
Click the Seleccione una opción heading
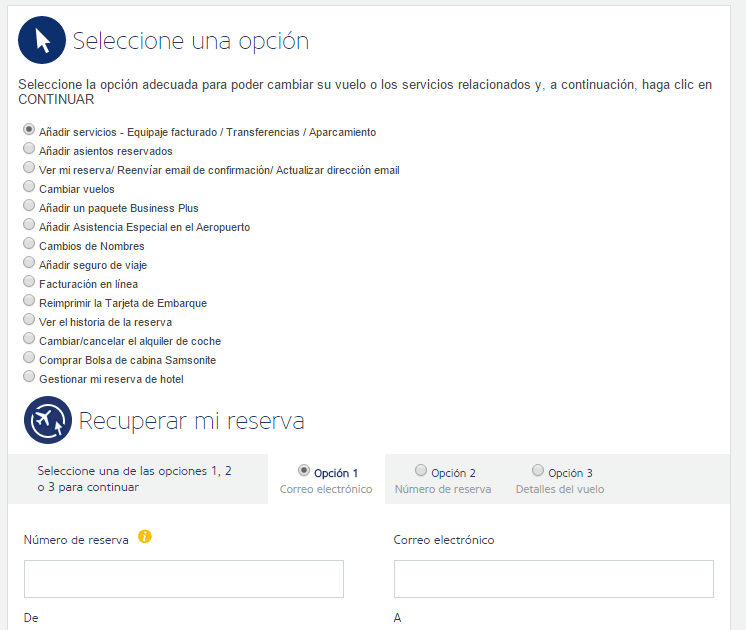[x=191, y=41]
